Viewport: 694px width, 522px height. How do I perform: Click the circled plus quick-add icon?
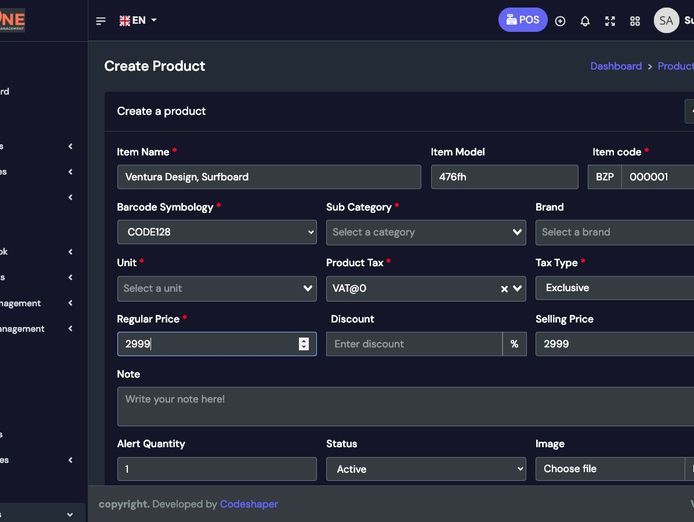tap(560, 21)
